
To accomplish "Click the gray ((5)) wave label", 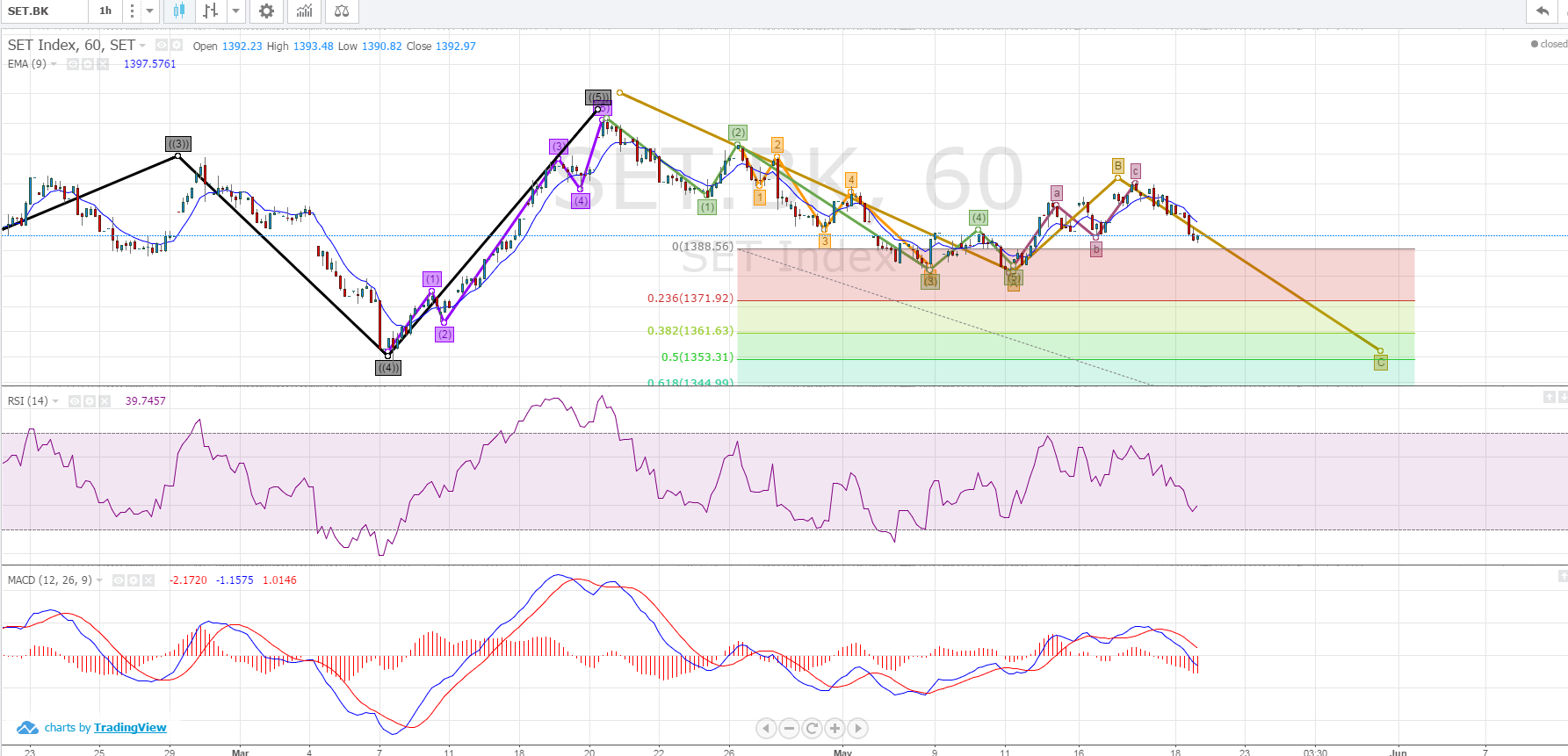I will (598, 97).
